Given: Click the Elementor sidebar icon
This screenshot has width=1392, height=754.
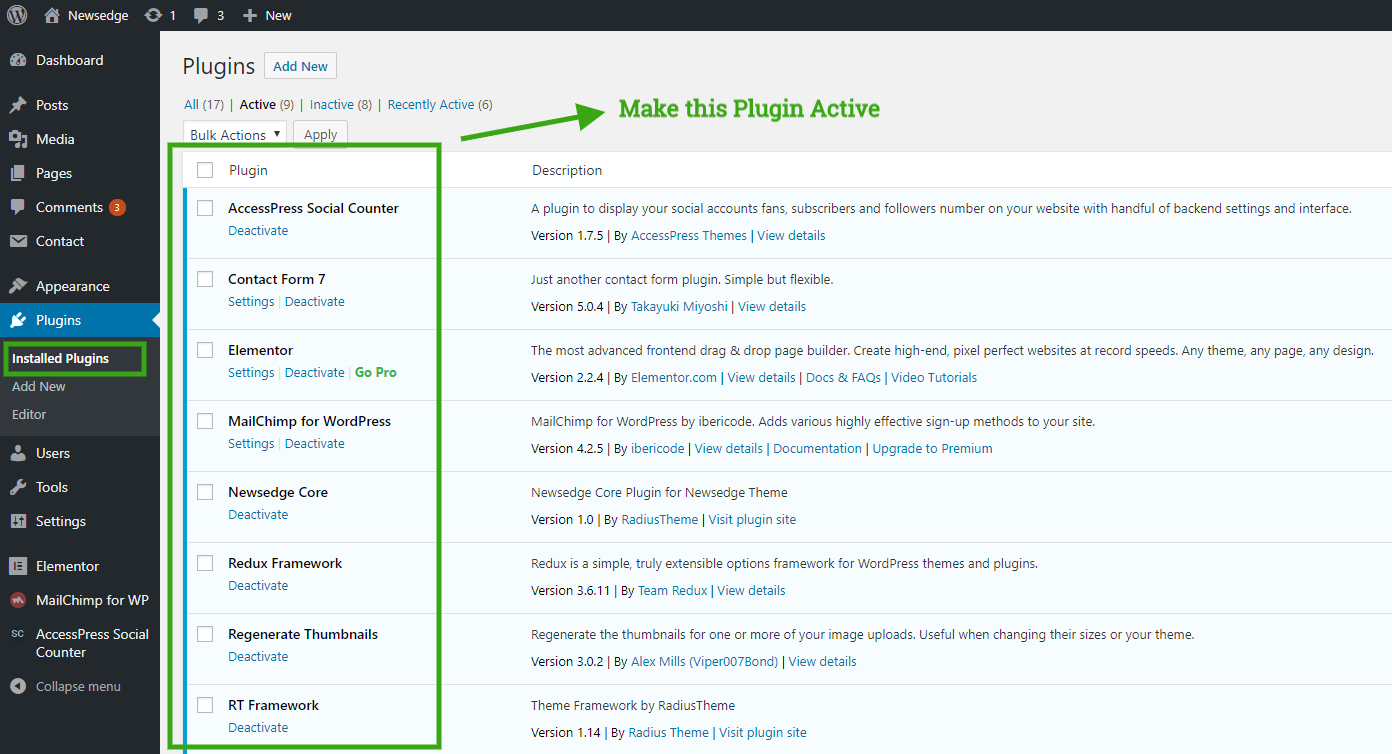Looking at the screenshot, I should 18,566.
